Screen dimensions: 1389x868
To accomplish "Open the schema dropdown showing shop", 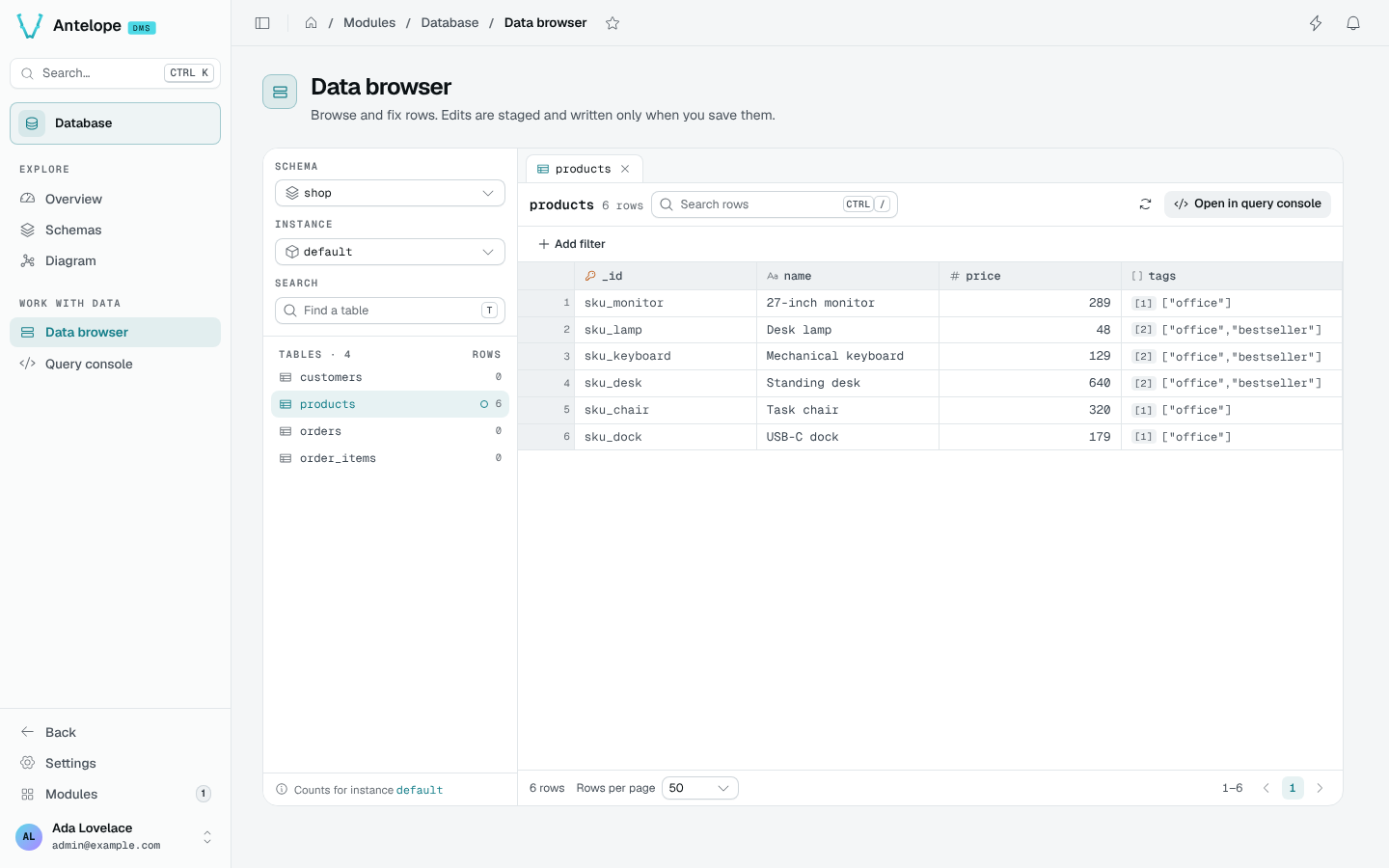I will [x=390, y=193].
